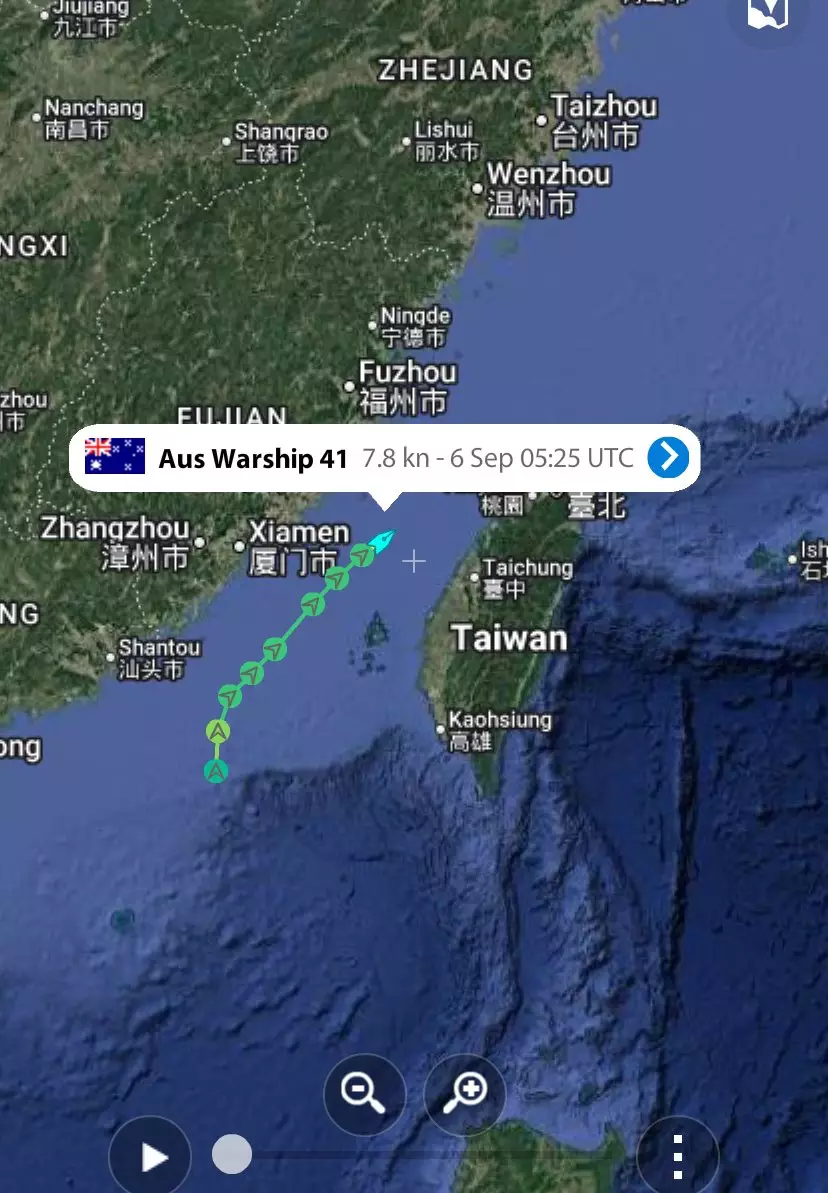This screenshot has height=1193, width=828.
Task: Click the speed and timestamp text
Action: 498,458
